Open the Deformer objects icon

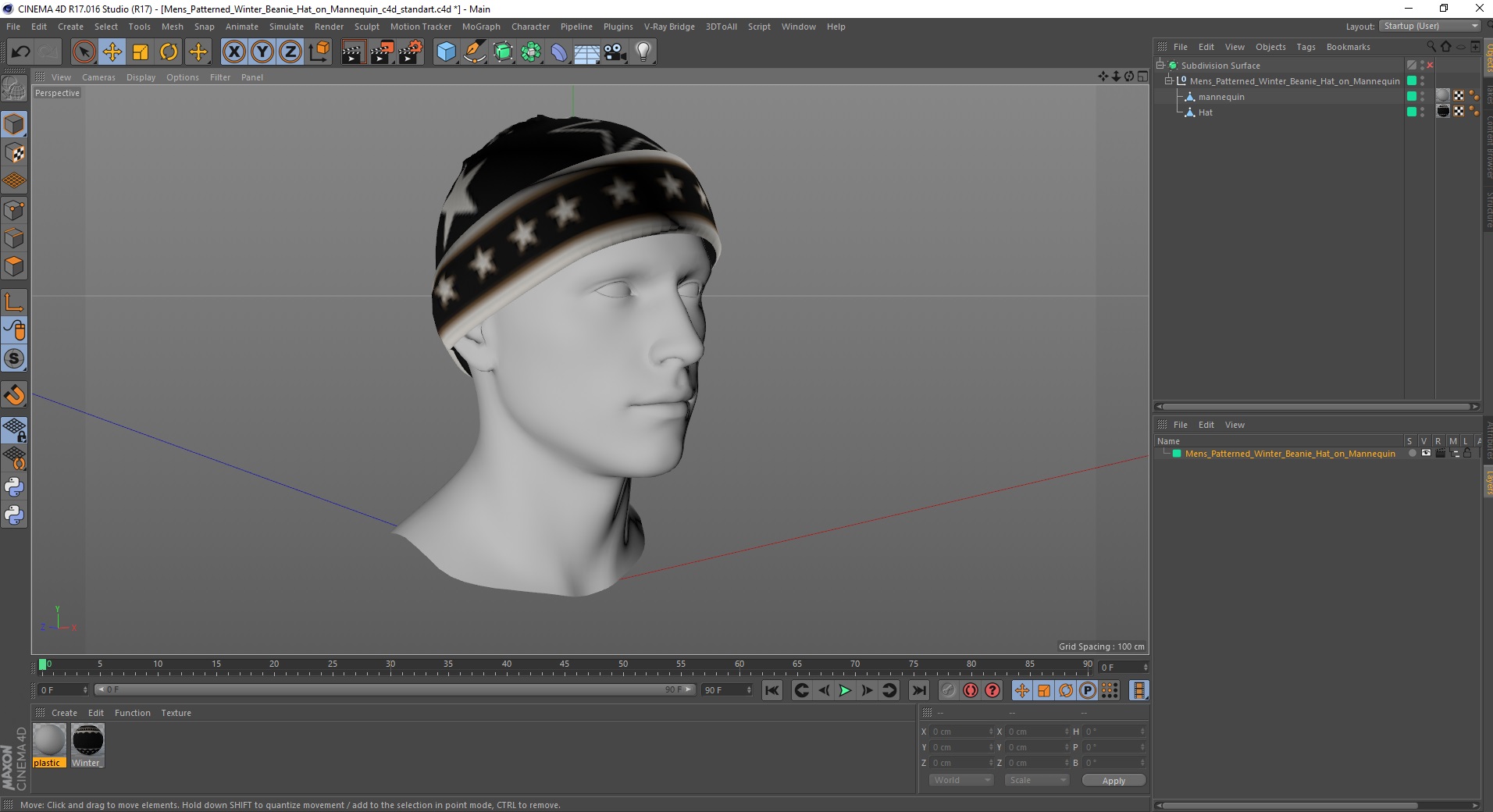coord(559,52)
